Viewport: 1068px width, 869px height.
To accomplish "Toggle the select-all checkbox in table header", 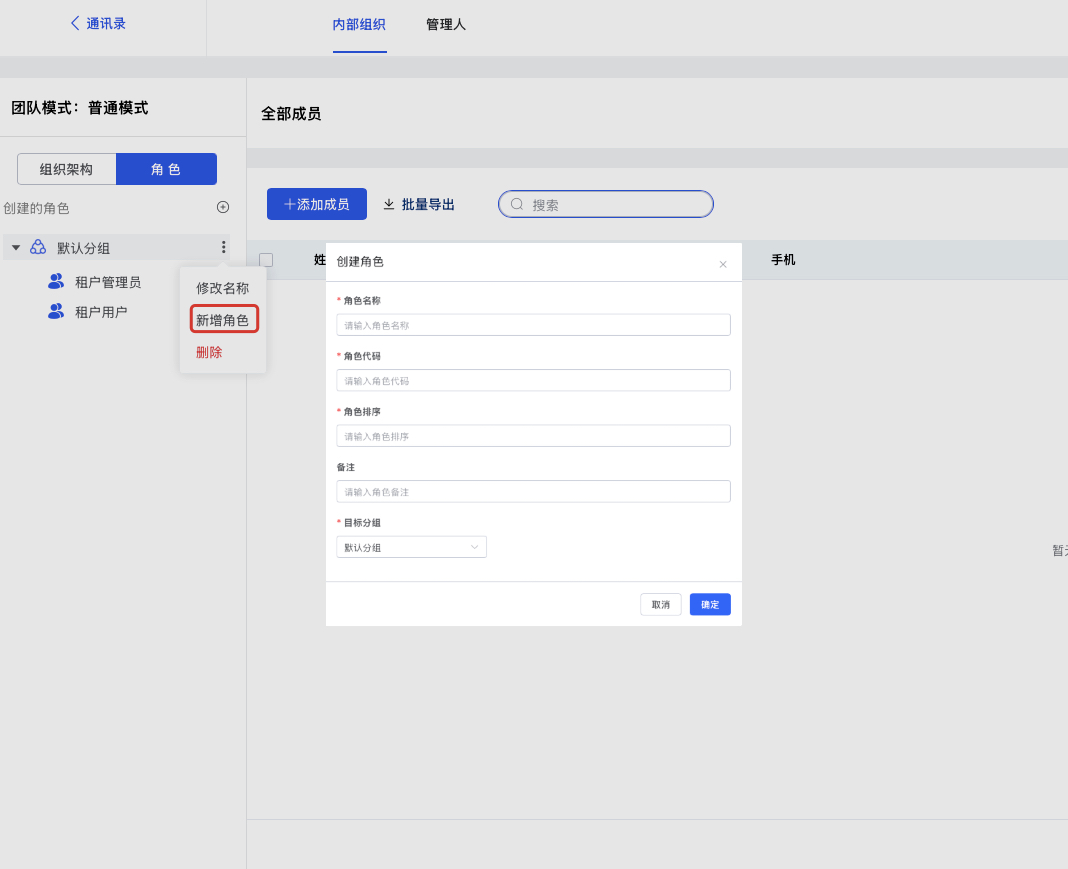I will pyautogui.click(x=266, y=260).
